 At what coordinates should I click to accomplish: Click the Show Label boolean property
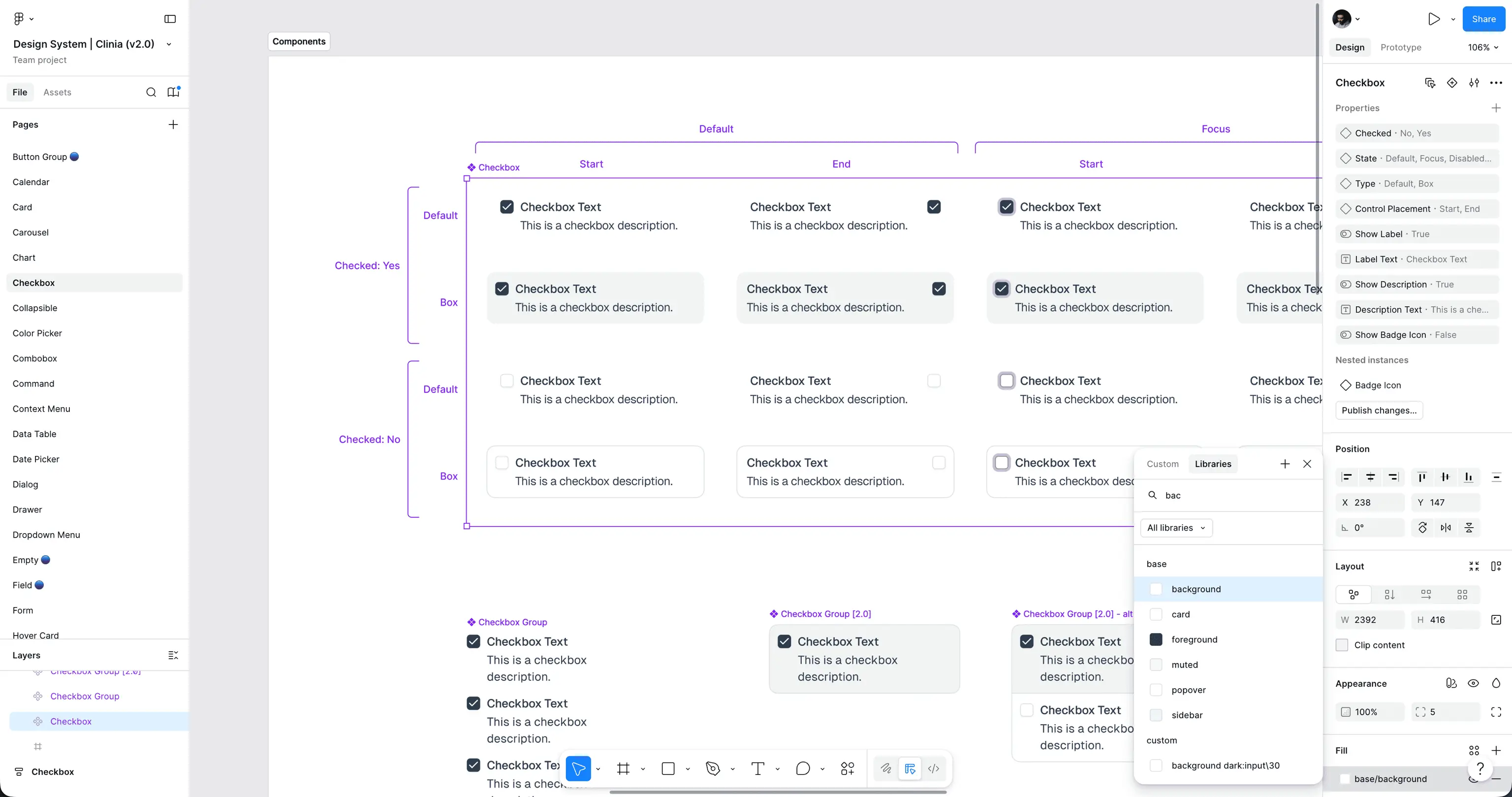pyautogui.click(x=1417, y=234)
